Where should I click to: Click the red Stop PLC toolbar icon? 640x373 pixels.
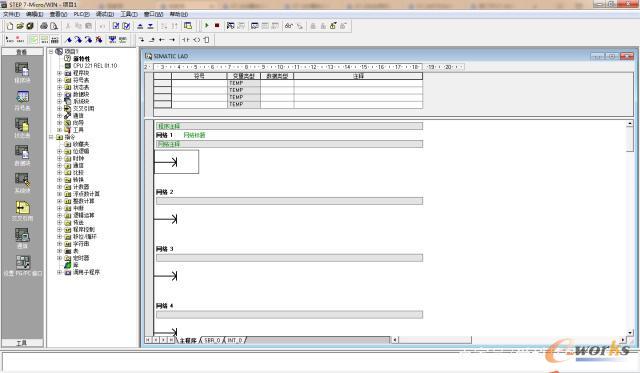pyautogui.click(x=217, y=26)
